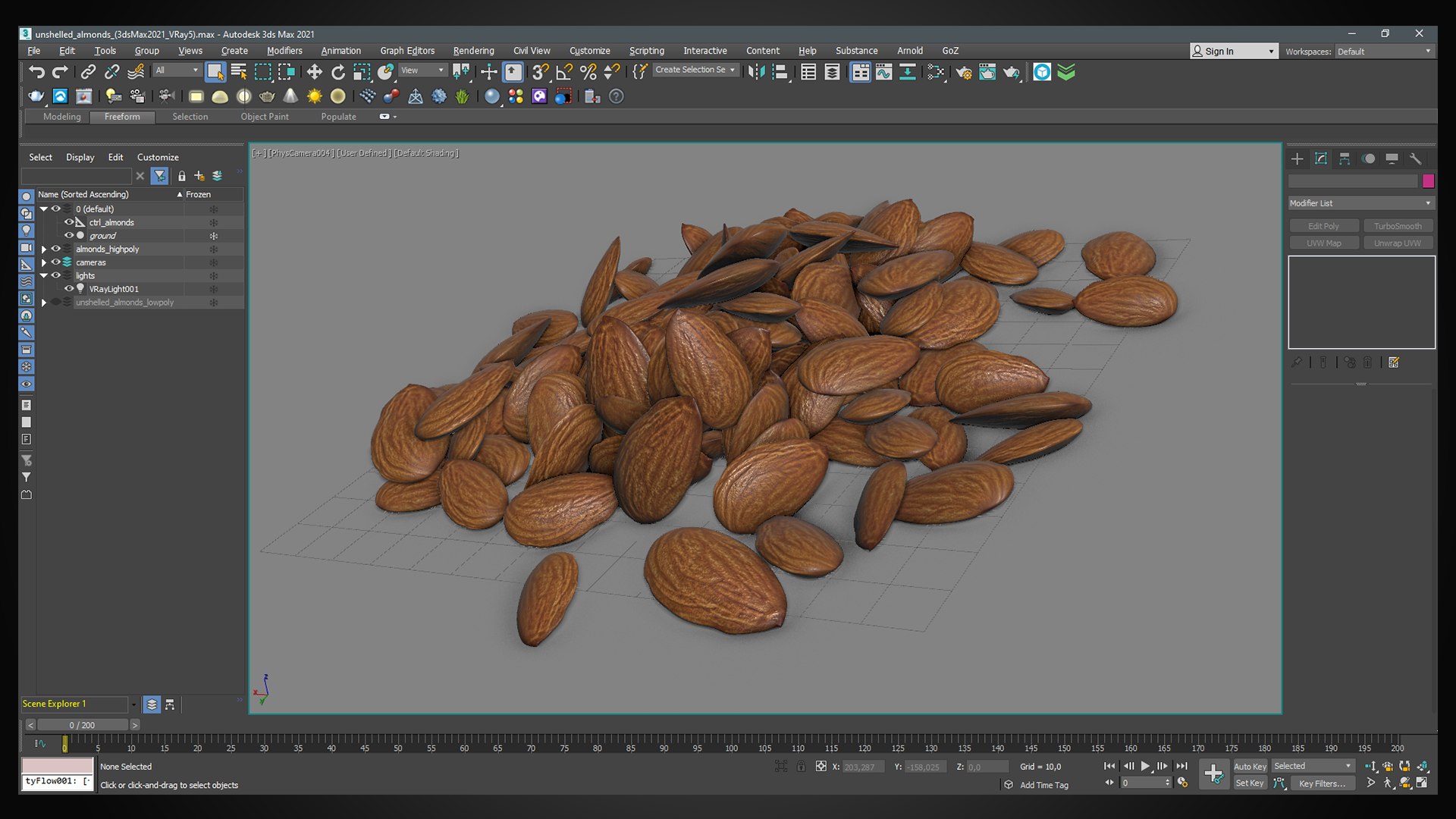Click the Angle Snap toggle icon

(x=564, y=71)
